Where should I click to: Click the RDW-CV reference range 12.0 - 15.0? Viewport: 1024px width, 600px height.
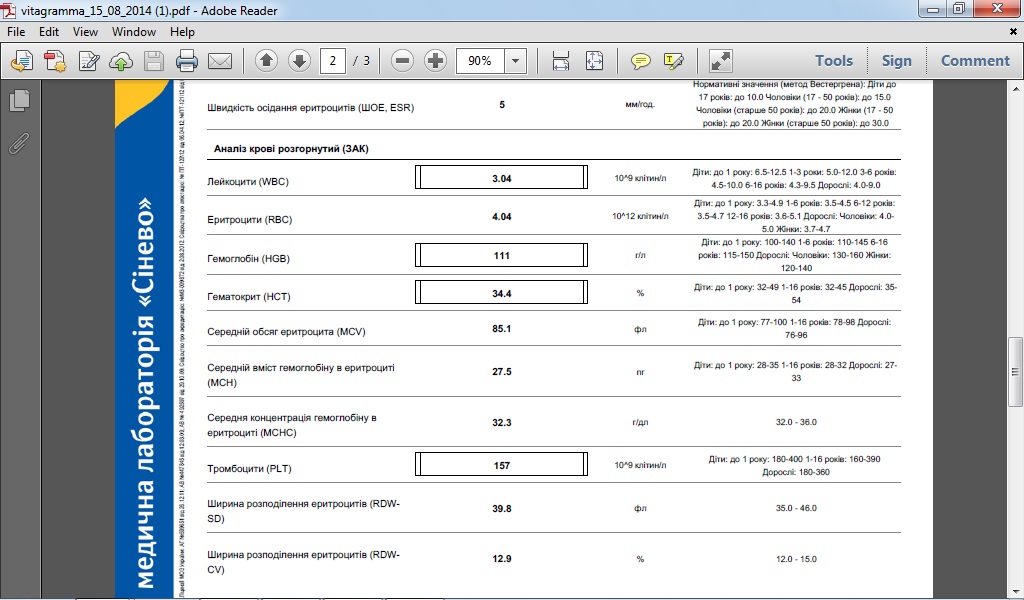tap(796, 559)
